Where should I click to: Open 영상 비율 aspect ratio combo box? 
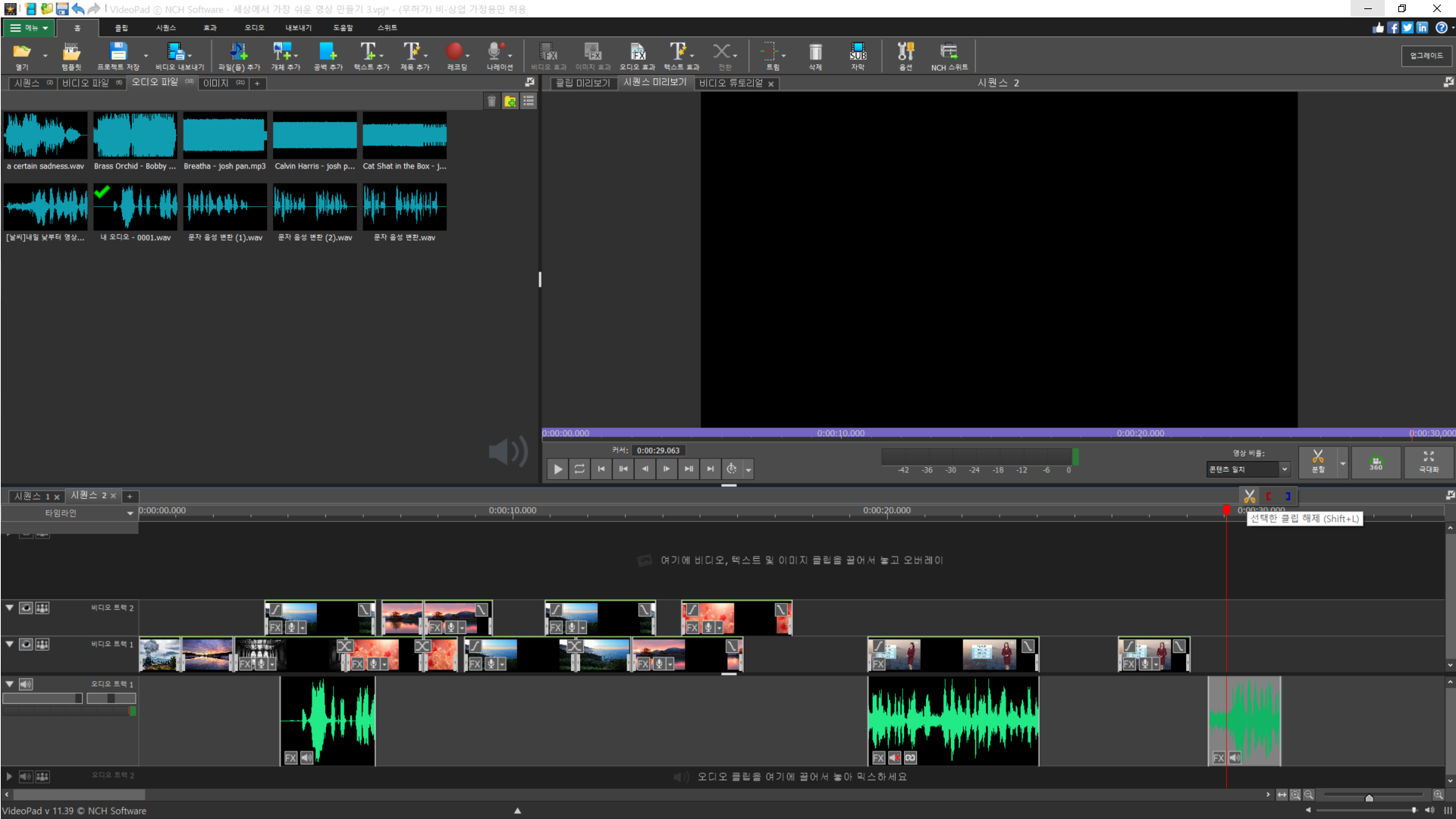[1247, 469]
